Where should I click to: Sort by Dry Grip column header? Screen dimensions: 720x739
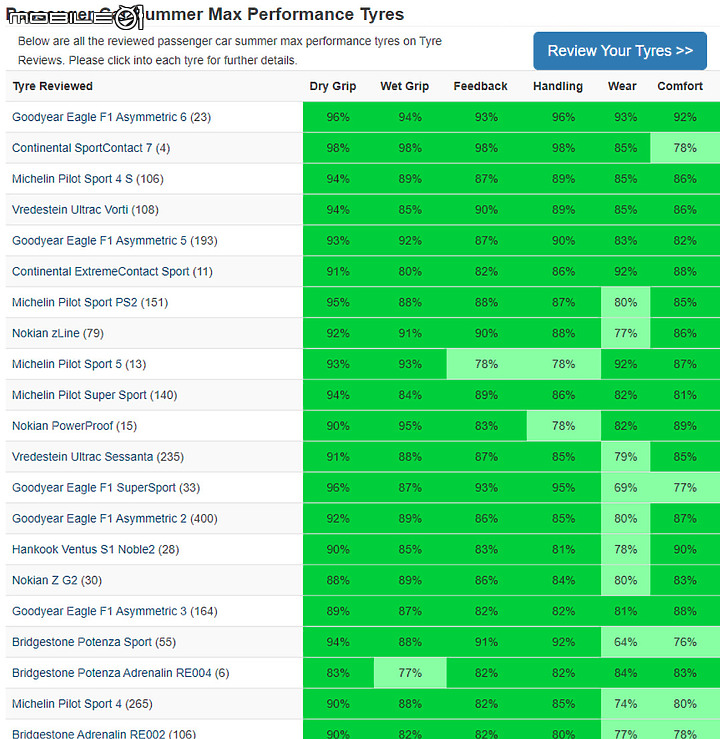(x=333, y=86)
